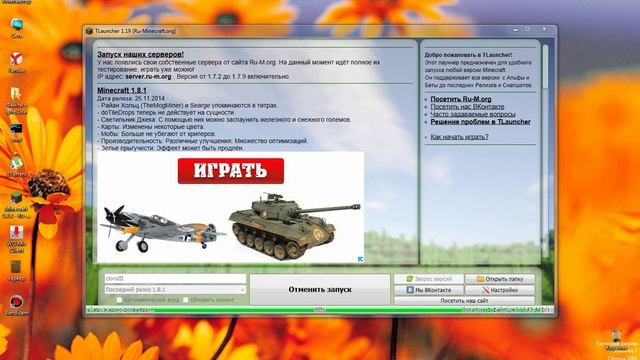The height and width of the screenshot is (360, 640).
Task: Click the red ИГРАТЬ banner button
Action: tap(231, 171)
